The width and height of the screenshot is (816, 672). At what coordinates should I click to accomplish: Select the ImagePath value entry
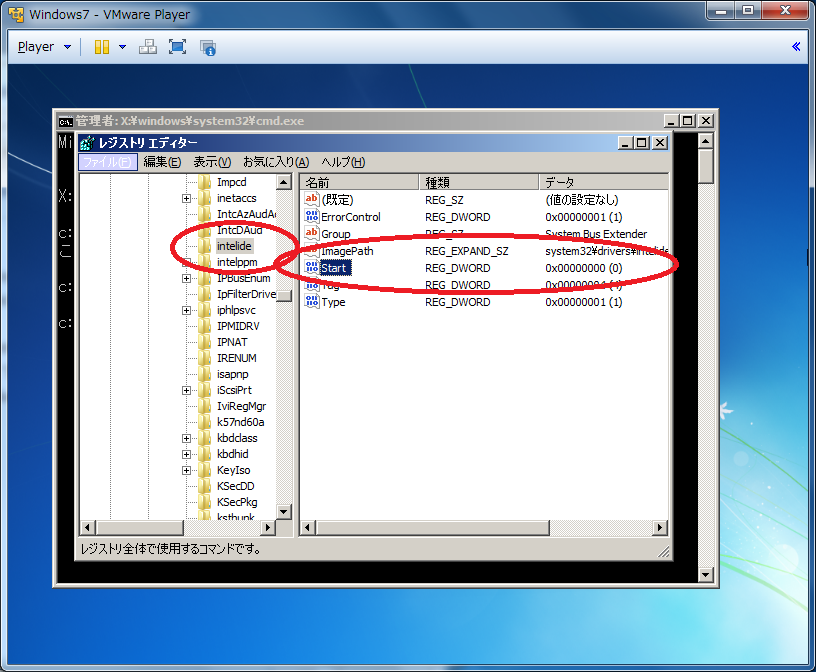(347, 251)
